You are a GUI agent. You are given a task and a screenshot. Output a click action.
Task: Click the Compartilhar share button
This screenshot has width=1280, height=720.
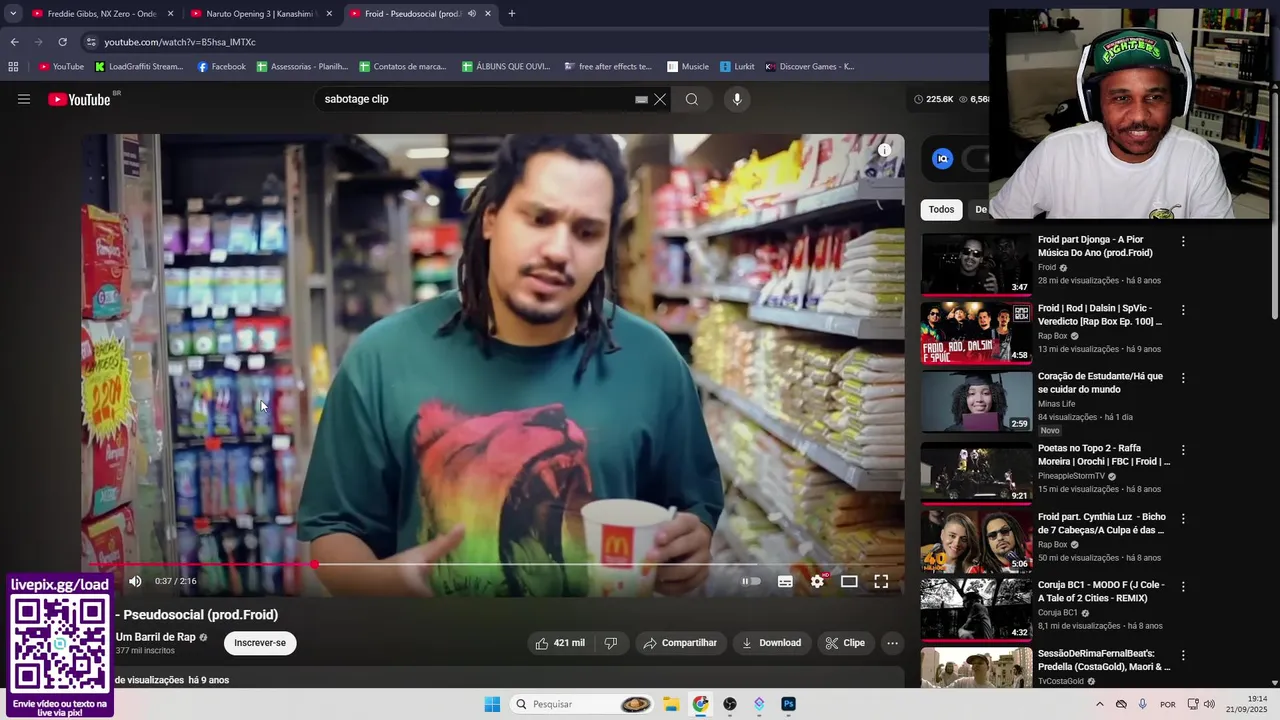click(x=680, y=643)
